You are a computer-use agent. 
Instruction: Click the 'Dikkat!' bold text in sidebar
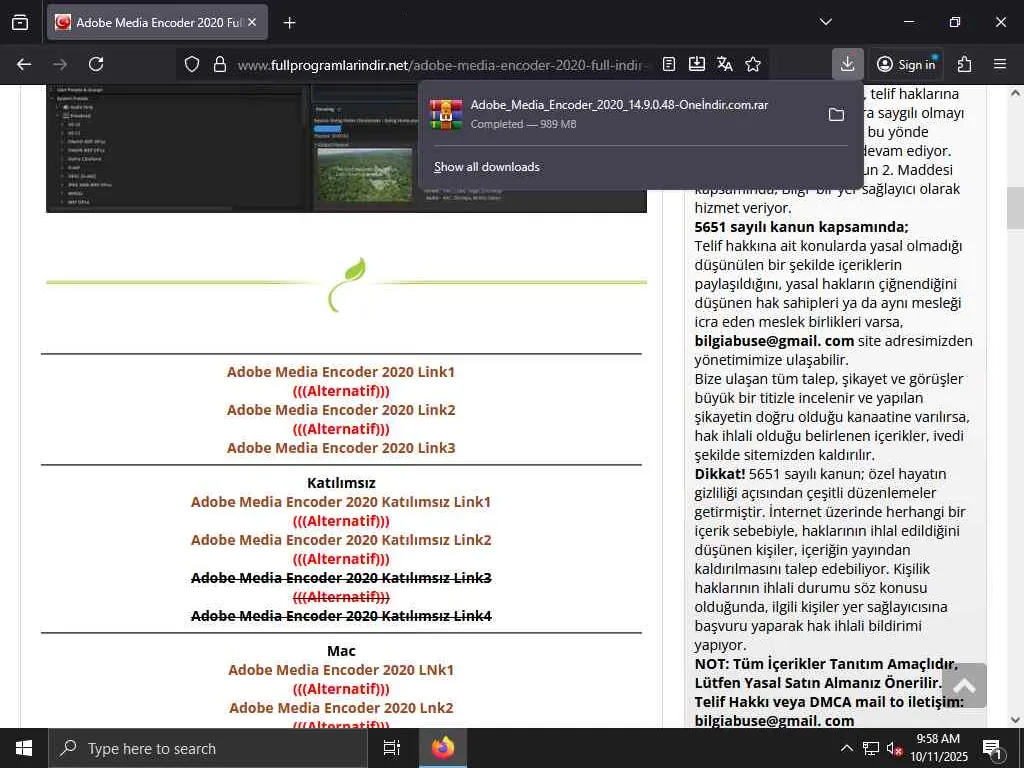[x=720, y=473]
